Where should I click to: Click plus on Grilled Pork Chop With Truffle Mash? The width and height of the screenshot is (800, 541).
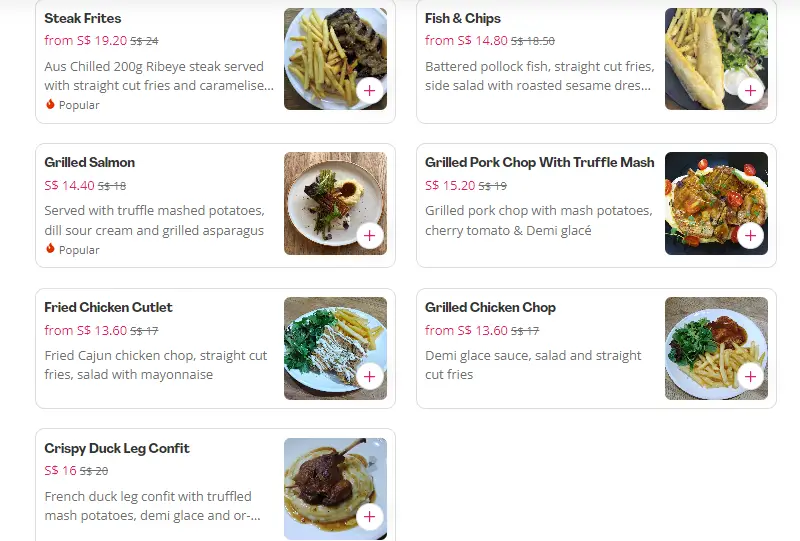(x=750, y=236)
